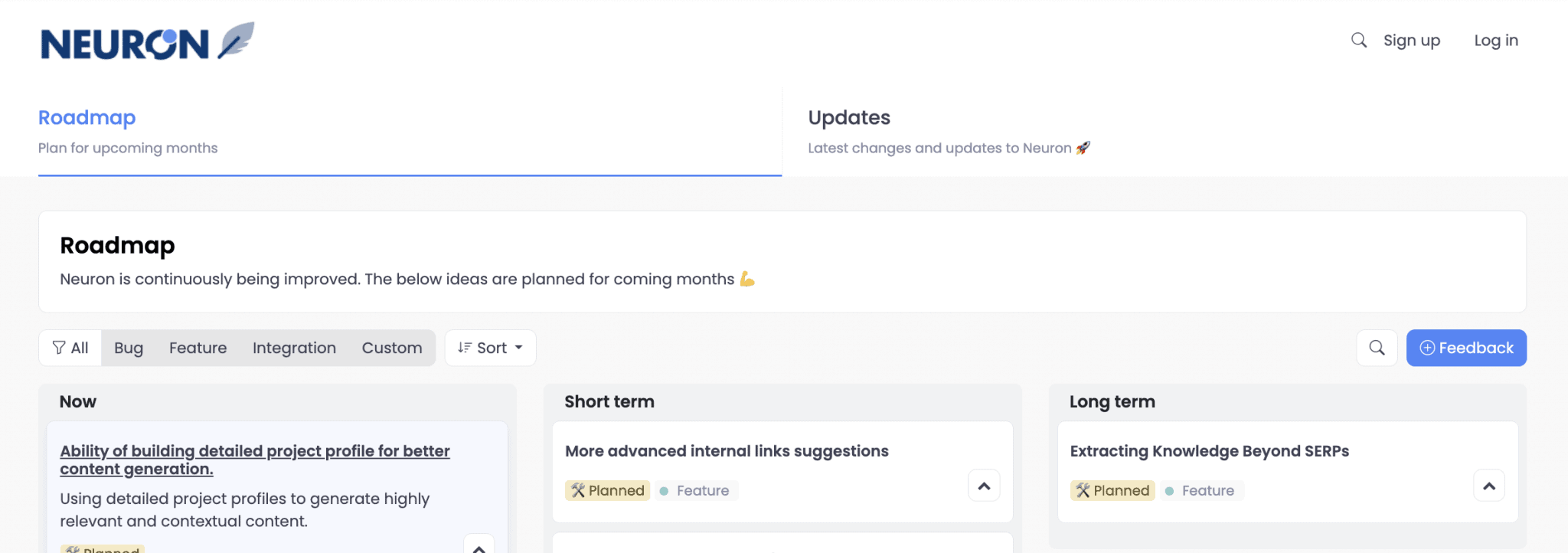
Task: Collapse the Extracting Knowledge Beyond SERPs card
Action: pos(1489,485)
